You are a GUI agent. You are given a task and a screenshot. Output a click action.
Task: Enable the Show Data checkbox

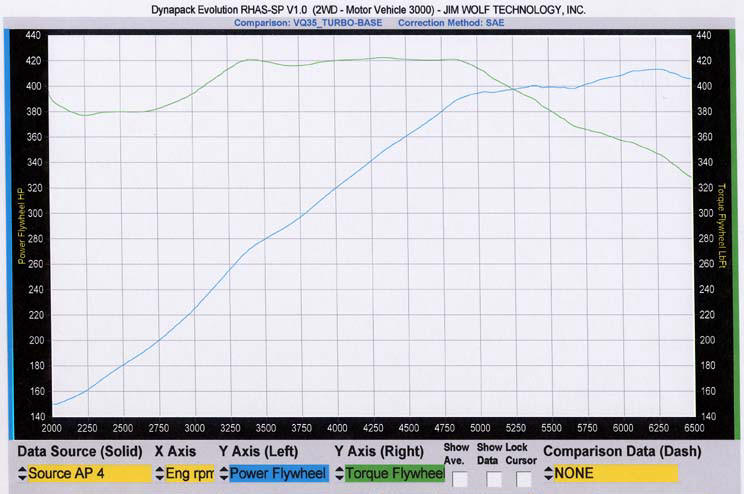[x=494, y=479]
